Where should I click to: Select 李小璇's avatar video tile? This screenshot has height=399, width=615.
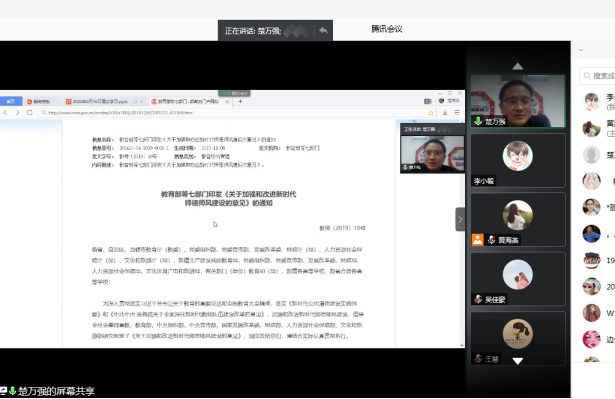(518, 160)
